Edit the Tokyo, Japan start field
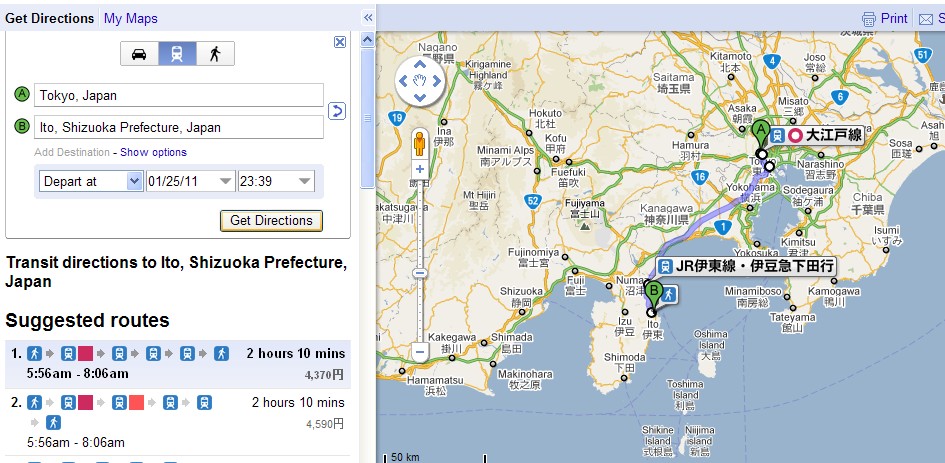945x463 pixels. coord(179,95)
